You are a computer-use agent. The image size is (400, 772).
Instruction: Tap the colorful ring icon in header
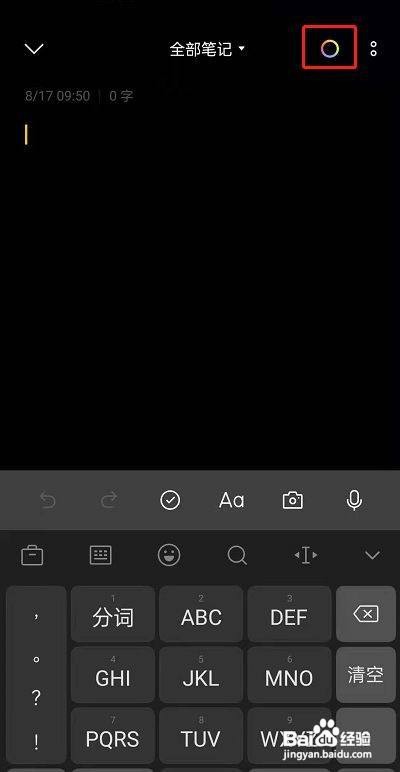click(x=330, y=48)
